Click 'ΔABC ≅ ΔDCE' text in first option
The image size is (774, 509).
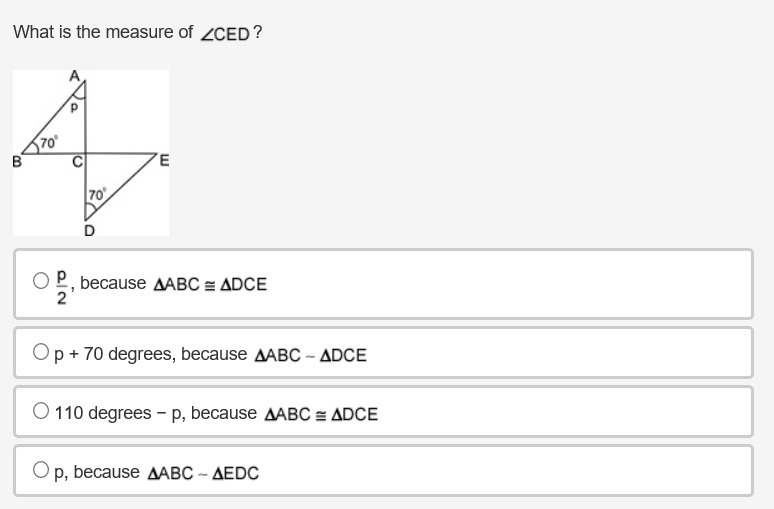tap(210, 284)
